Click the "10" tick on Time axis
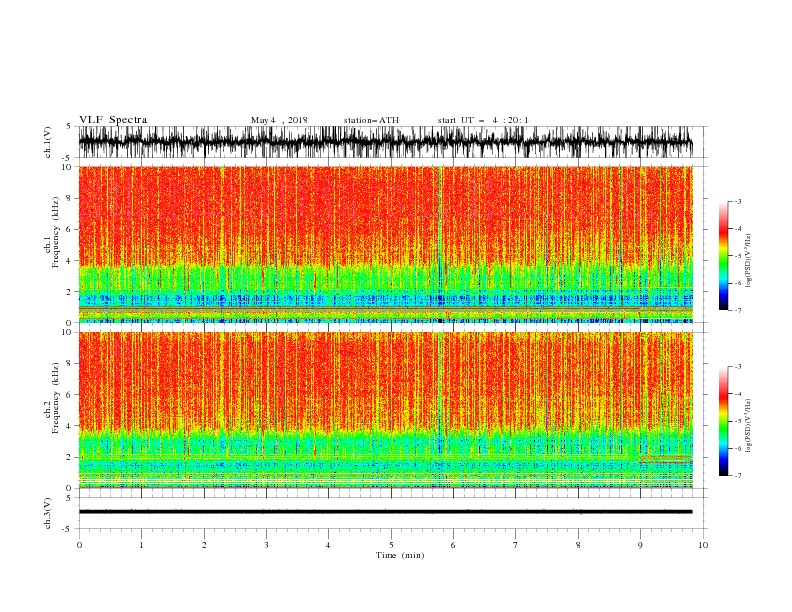Viewport: 792px width, 612px height. 703,545
